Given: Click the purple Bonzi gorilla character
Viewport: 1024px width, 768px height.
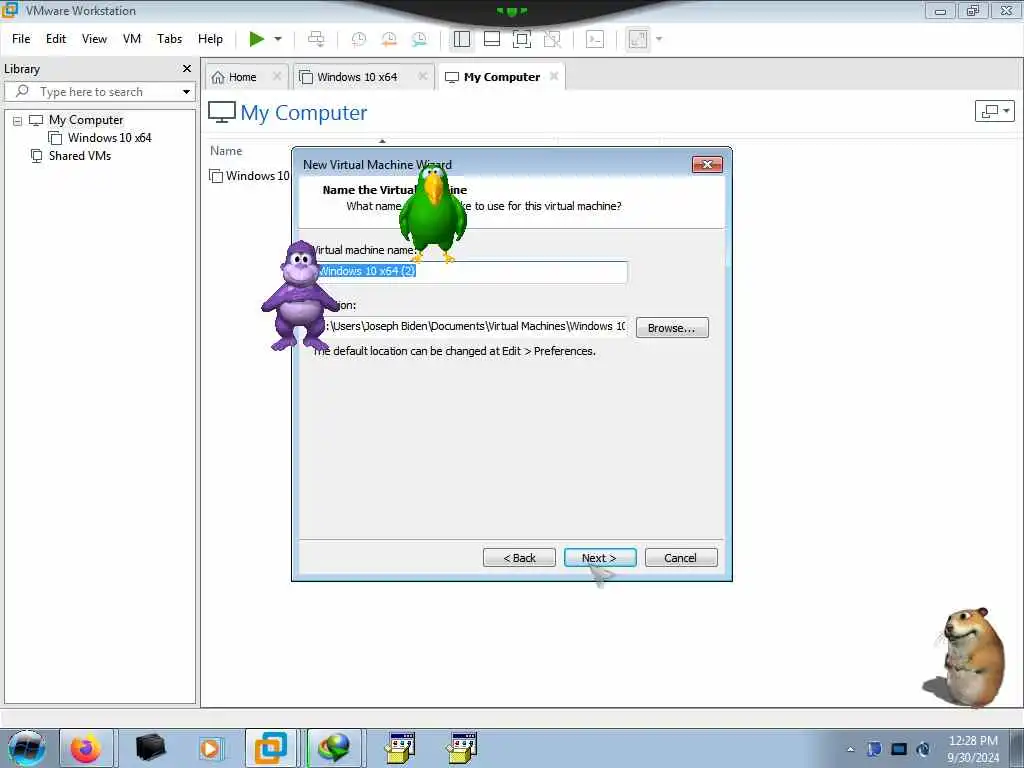Looking at the screenshot, I should [x=300, y=295].
